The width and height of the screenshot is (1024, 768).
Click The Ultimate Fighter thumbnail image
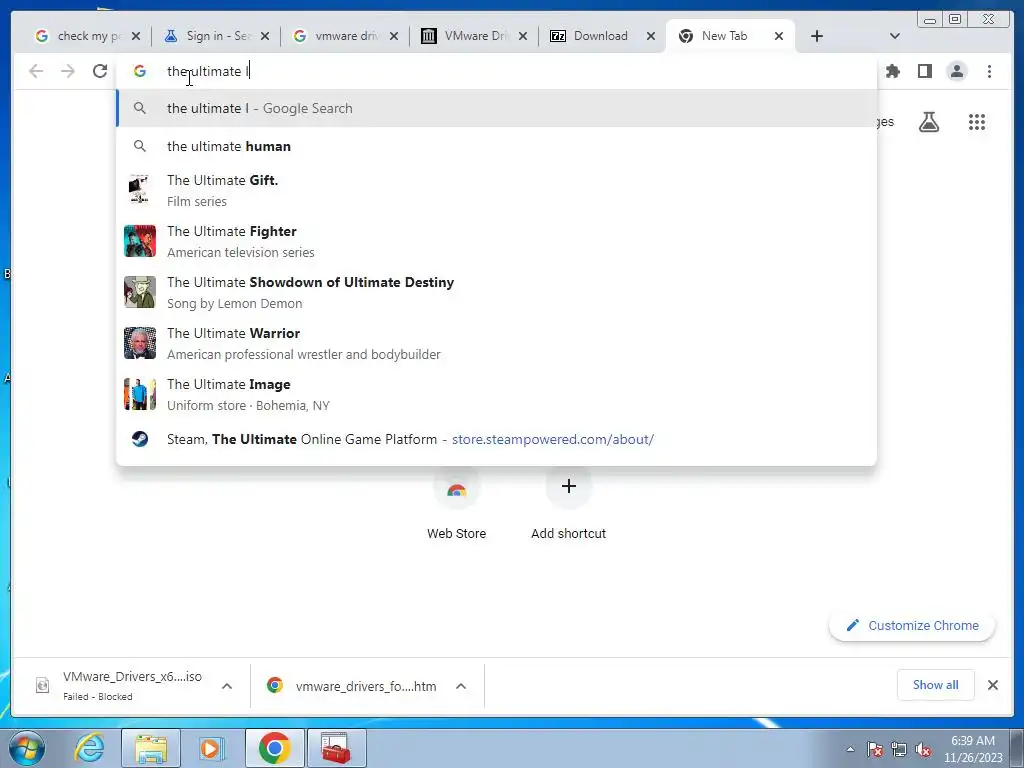tap(140, 241)
